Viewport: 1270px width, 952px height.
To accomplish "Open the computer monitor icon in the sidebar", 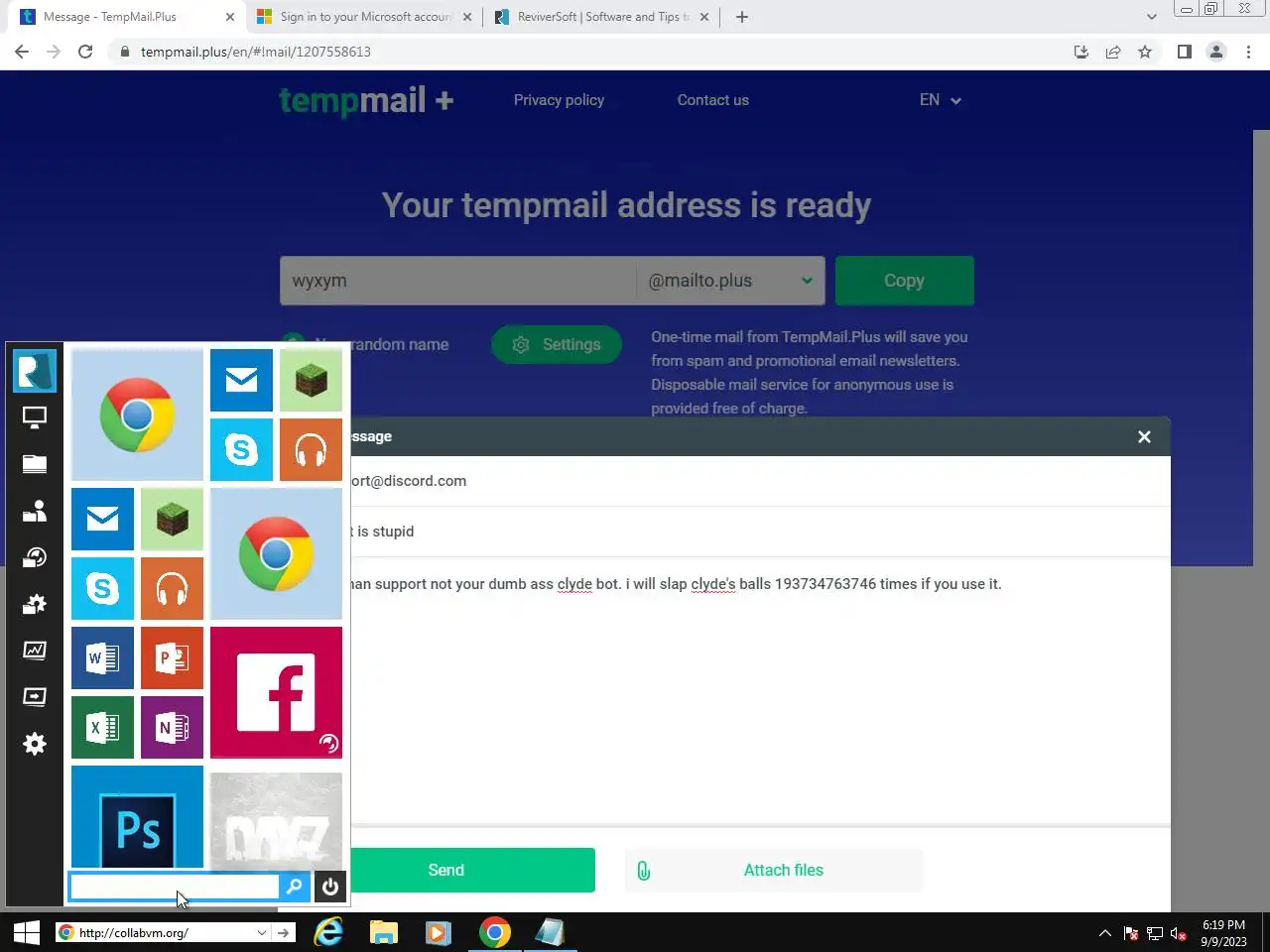I will (x=35, y=417).
